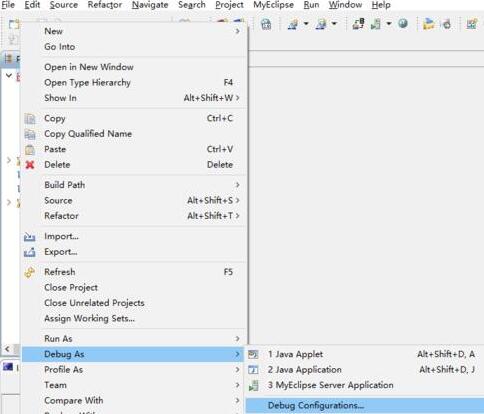This screenshot has height=414, width=484.
Task: Click the Import icon
Action: click(30, 237)
